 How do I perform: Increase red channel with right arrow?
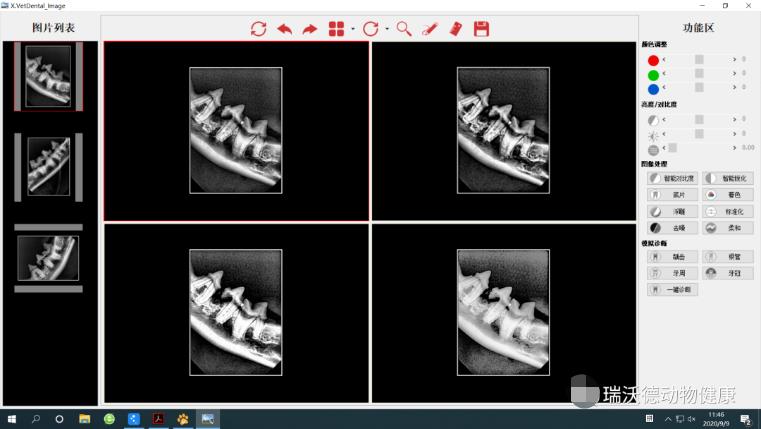coord(734,59)
